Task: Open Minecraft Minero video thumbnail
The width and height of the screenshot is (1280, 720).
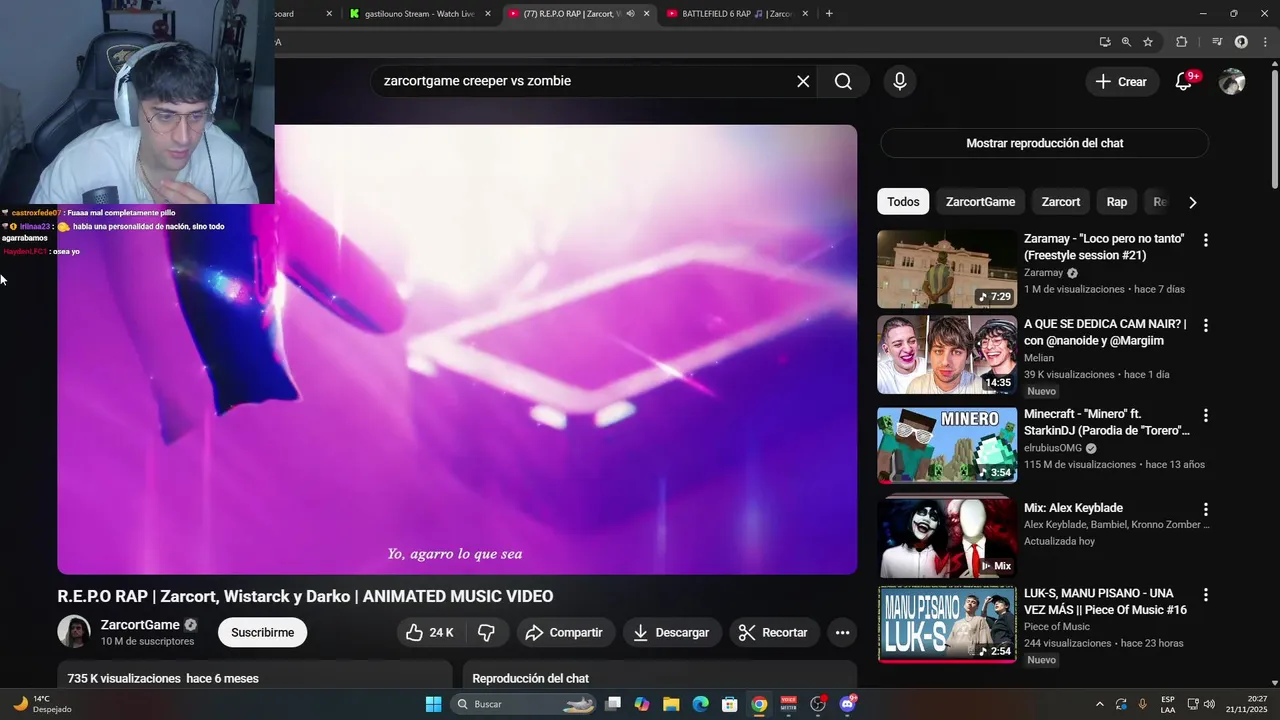Action: click(x=947, y=444)
